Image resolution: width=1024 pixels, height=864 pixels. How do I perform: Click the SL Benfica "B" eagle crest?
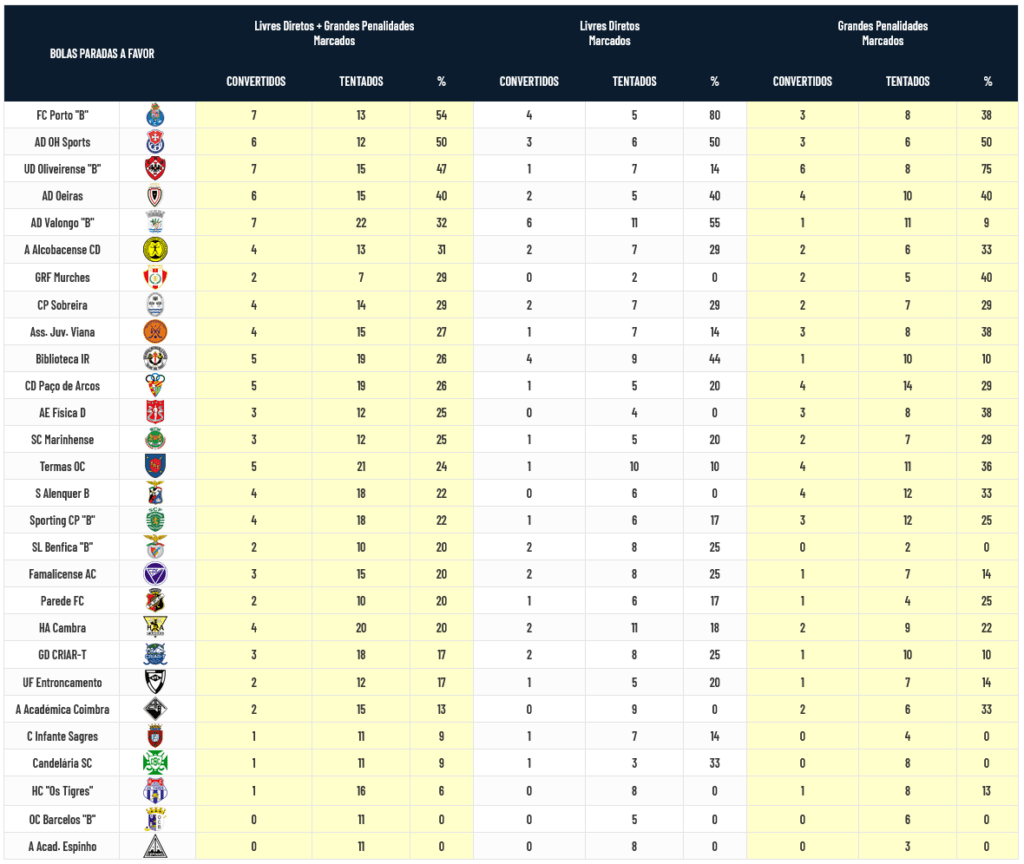click(x=155, y=547)
